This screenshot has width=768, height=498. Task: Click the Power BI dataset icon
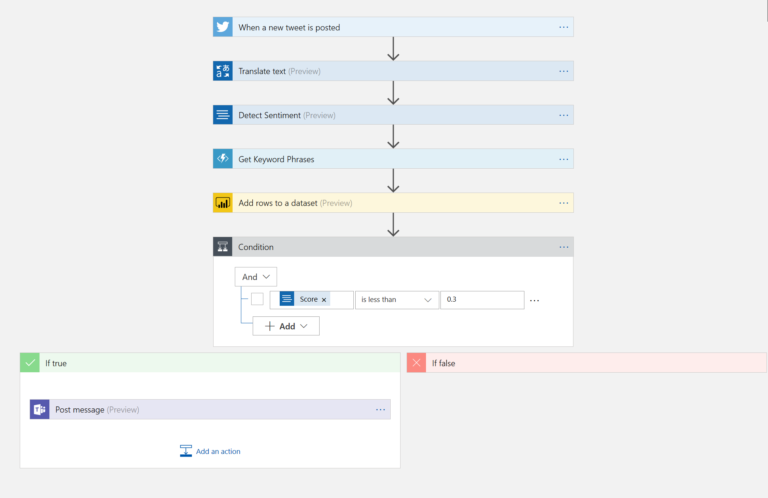(x=222, y=203)
